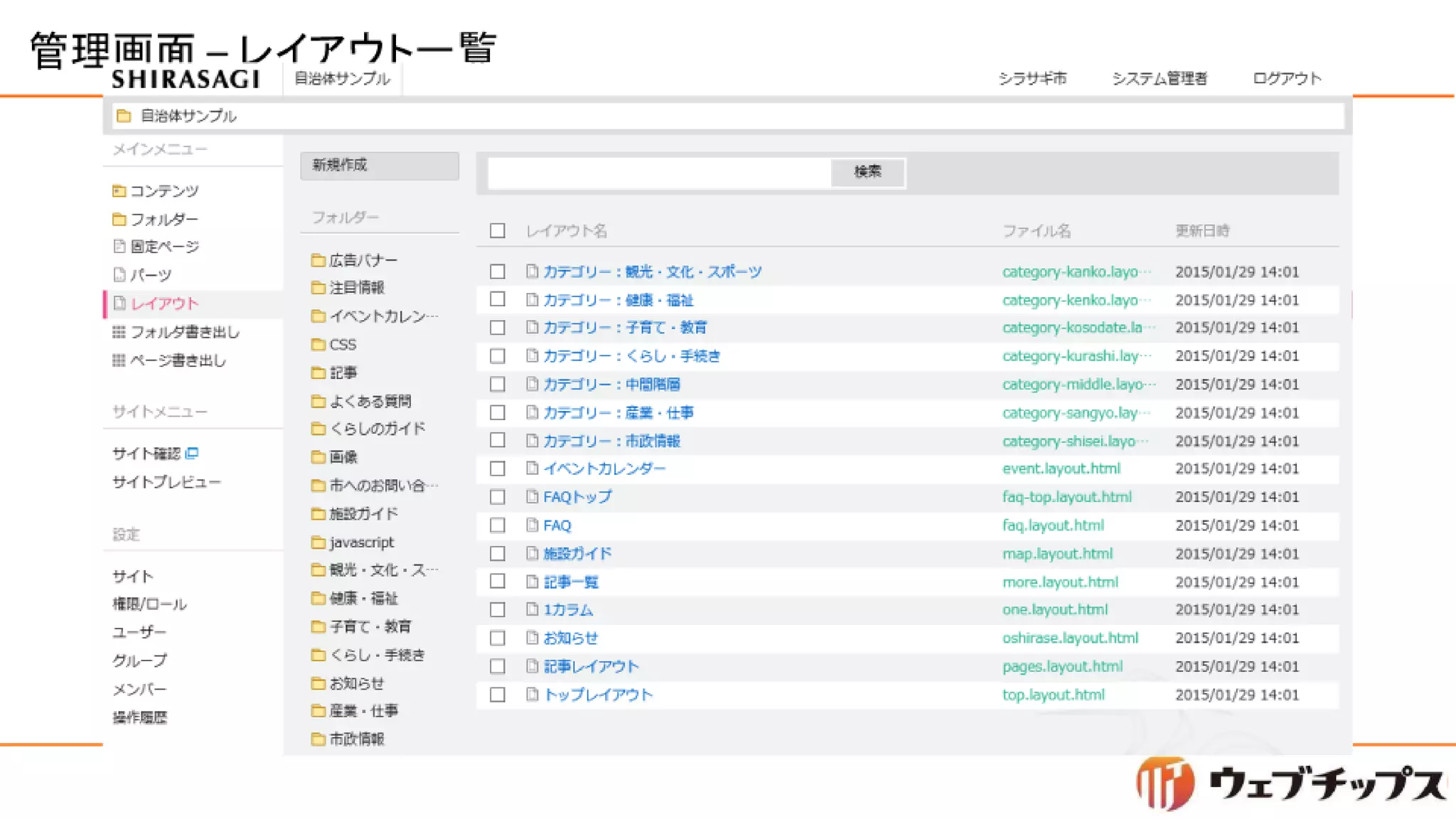Select レイアウト in the main menu
This screenshot has height=819, width=1456.
coord(164,304)
